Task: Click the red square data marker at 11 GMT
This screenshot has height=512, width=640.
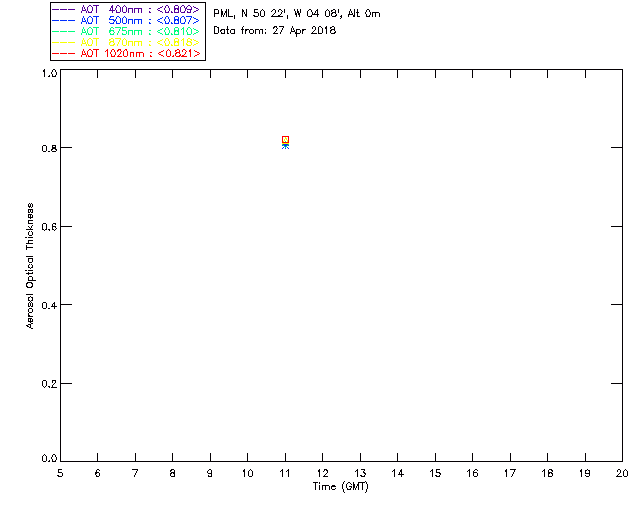Action: pos(285,140)
